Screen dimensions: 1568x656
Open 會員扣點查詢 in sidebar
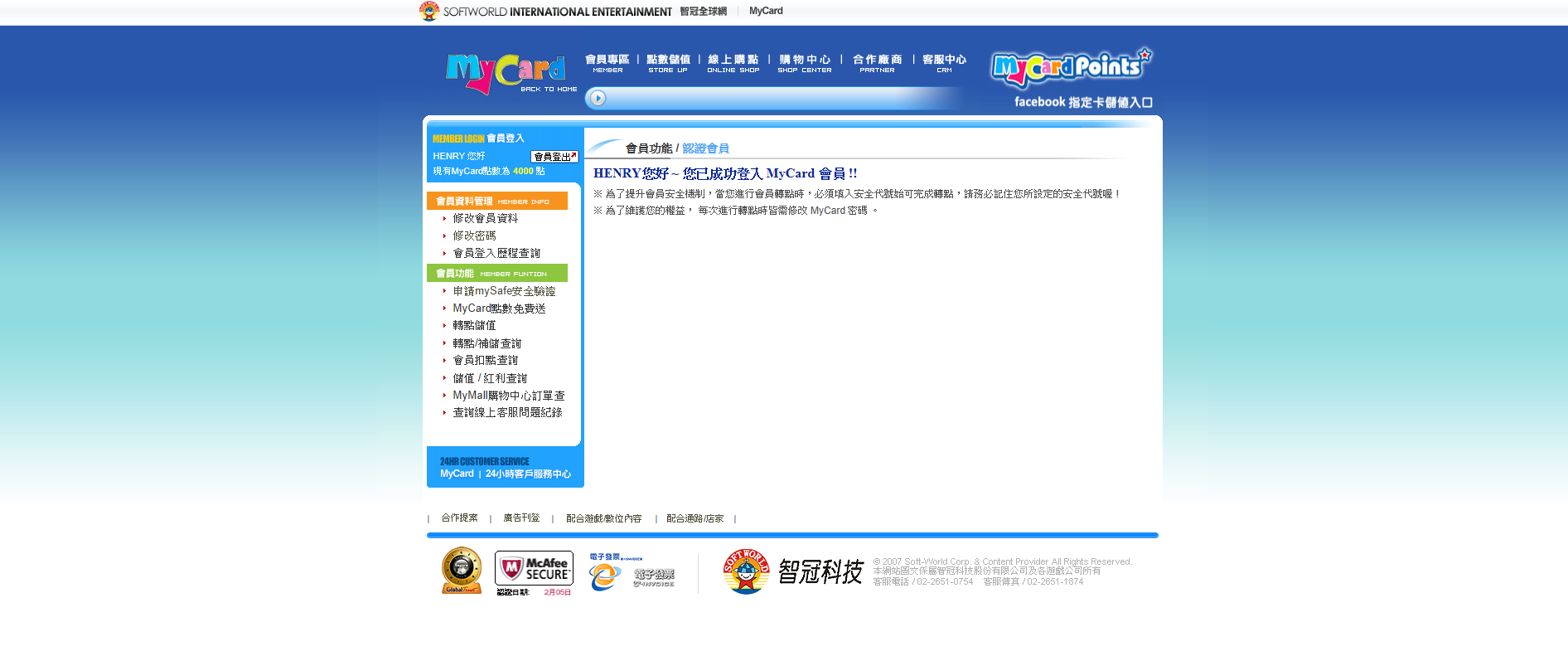tap(486, 360)
